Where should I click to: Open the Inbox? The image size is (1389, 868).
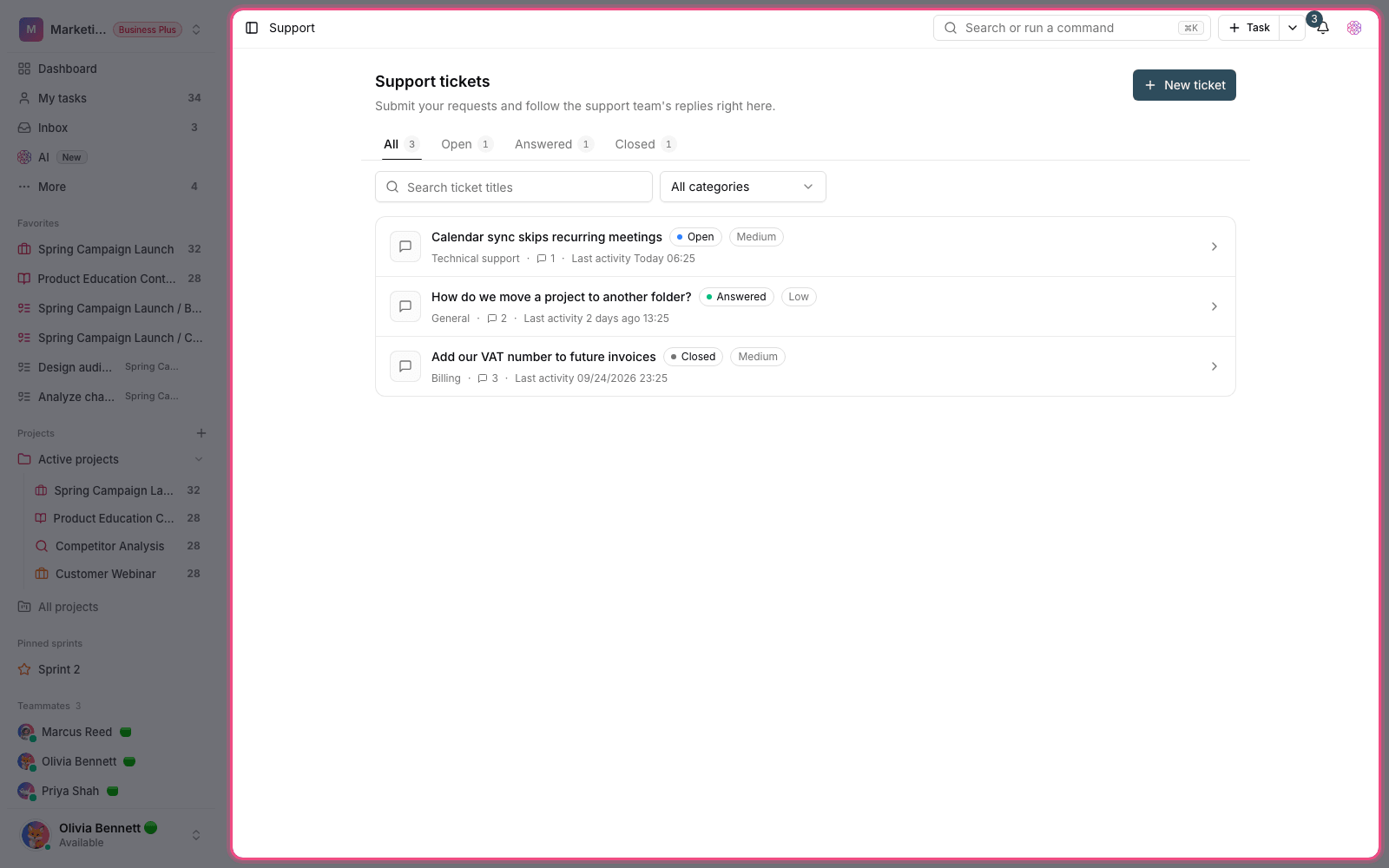(111, 128)
